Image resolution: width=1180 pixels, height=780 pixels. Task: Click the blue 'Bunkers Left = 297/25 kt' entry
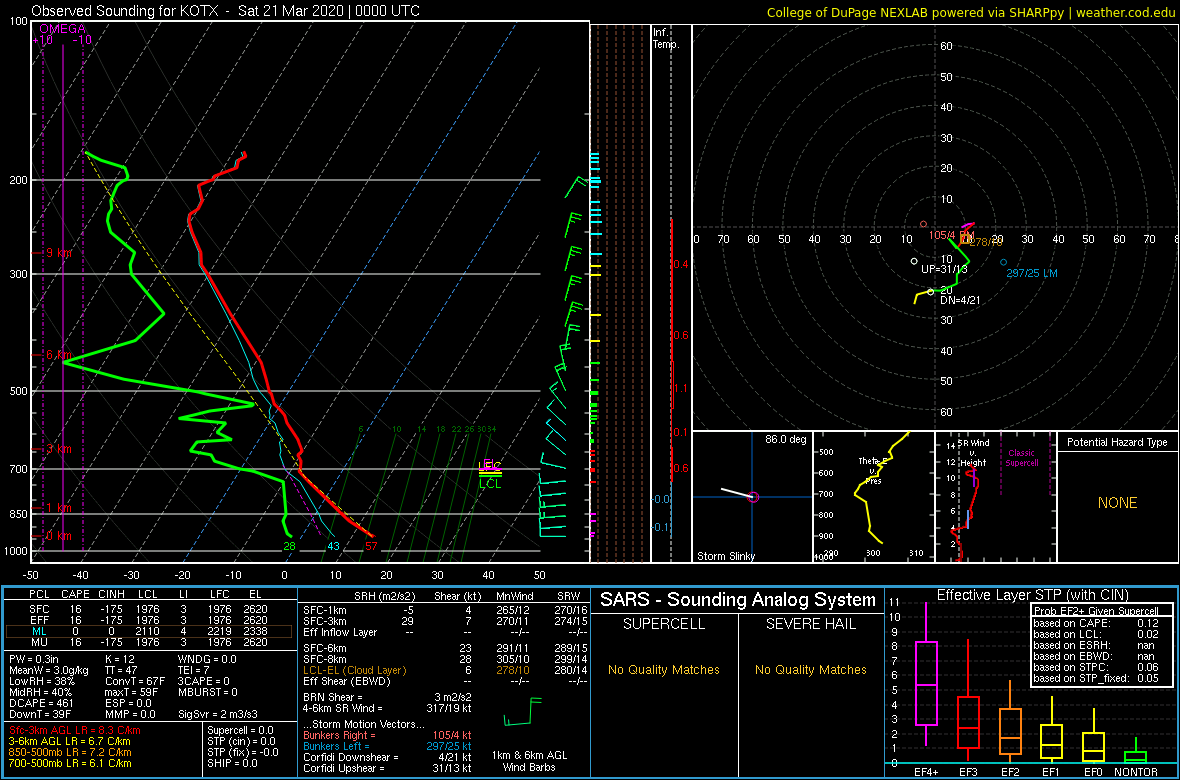pyautogui.click(x=388, y=745)
